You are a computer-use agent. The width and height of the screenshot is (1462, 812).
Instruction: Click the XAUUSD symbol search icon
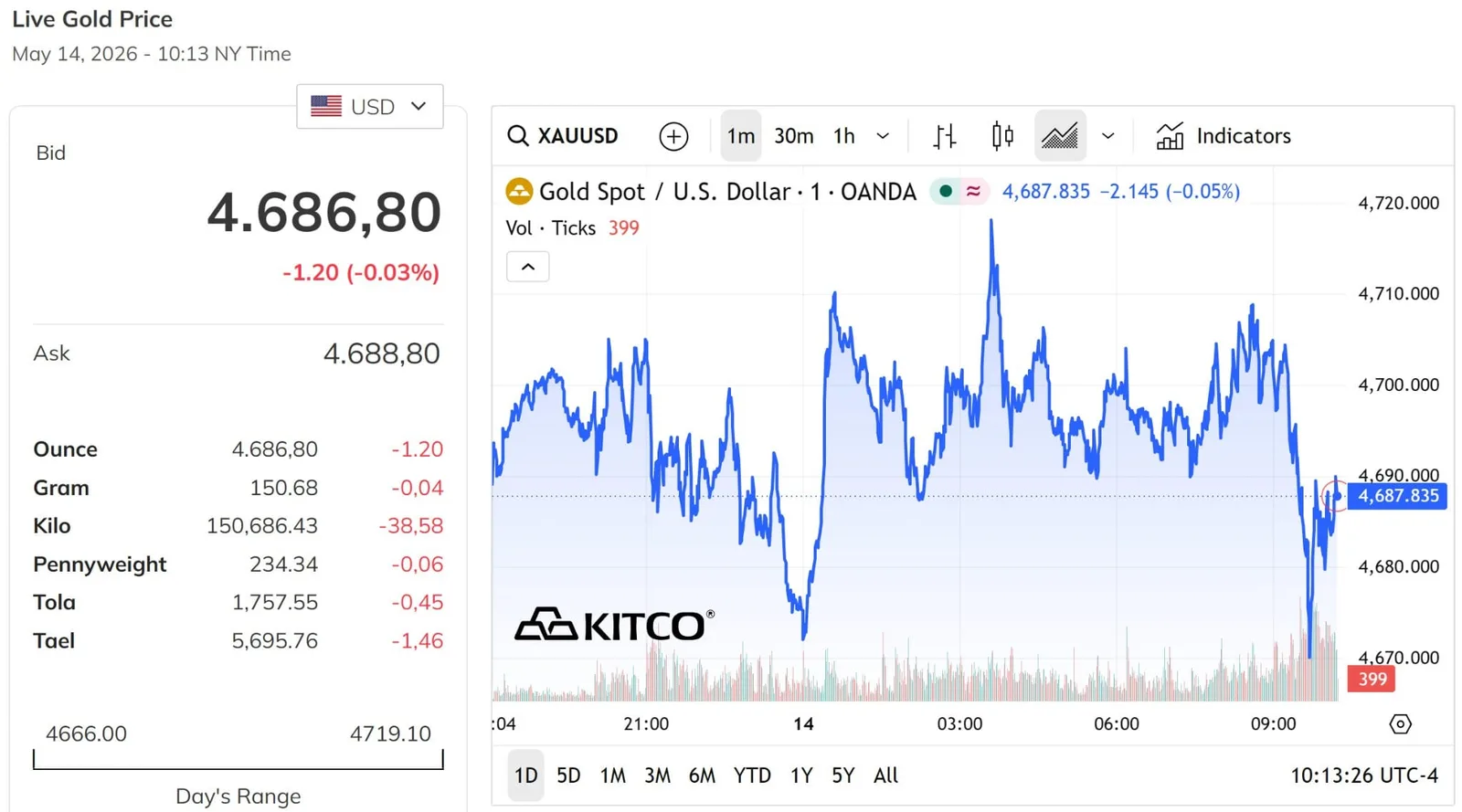pos(518,136)
